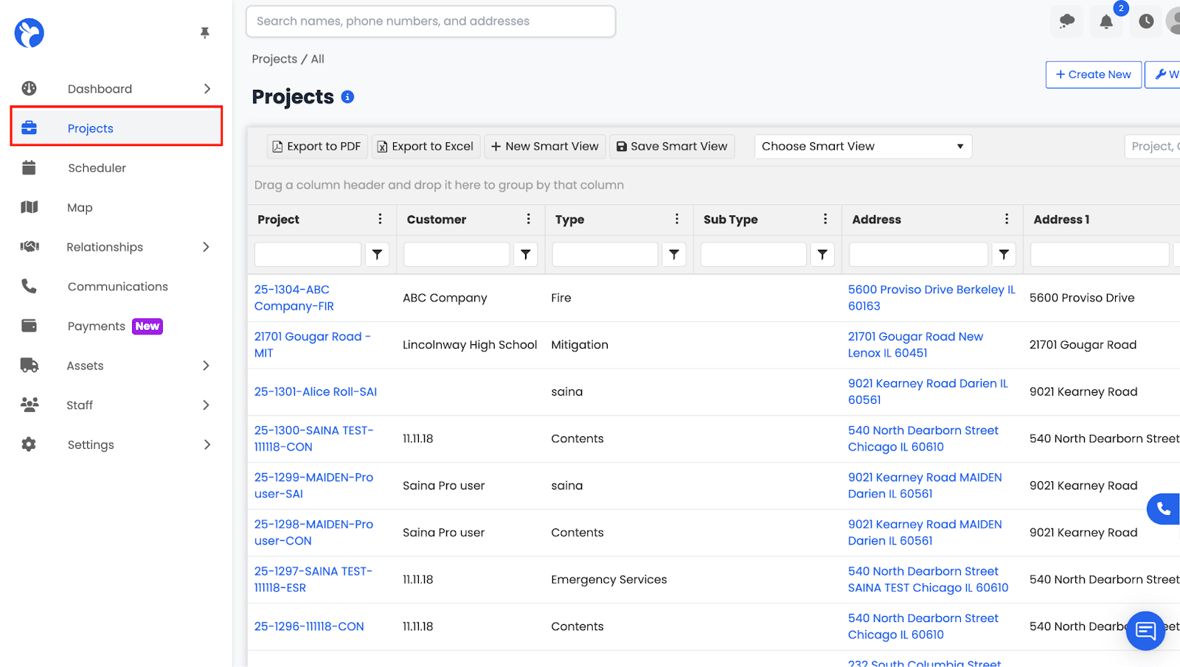Click the Projects info icon

[x=348, y=97]
